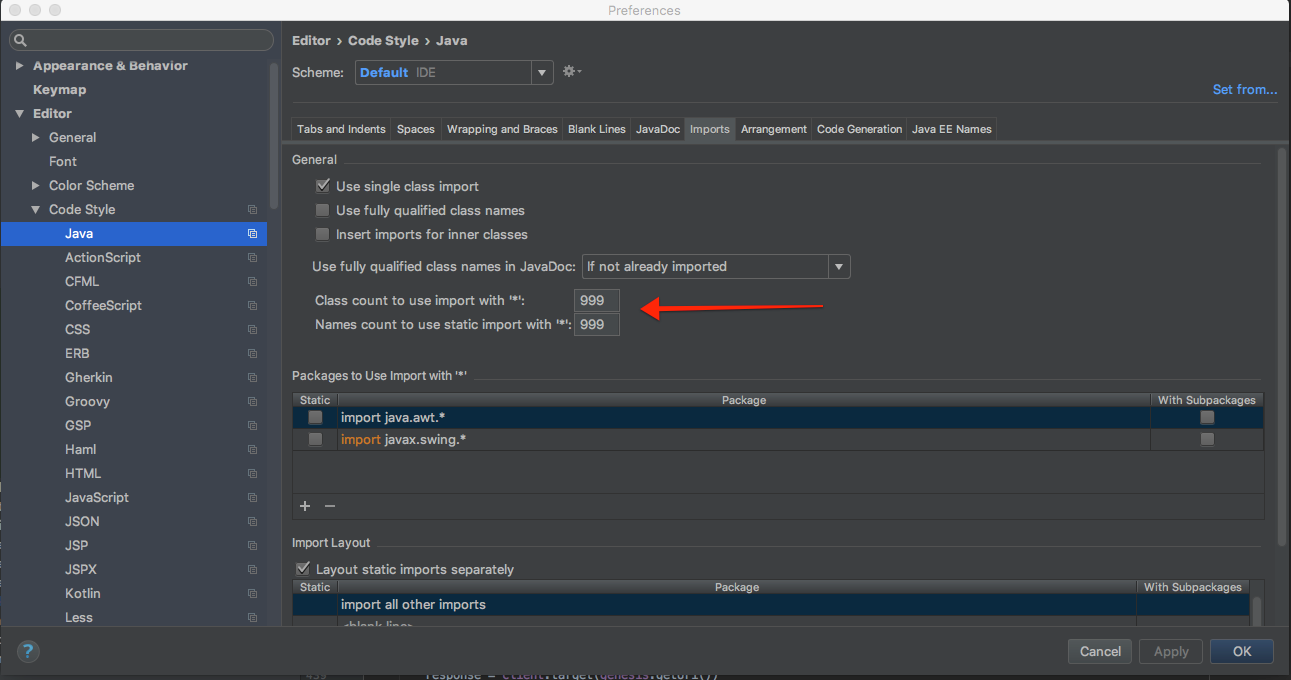Collapse the Code Style node
The width and height of the screenshot is (1291, 680).
(35, 210)
